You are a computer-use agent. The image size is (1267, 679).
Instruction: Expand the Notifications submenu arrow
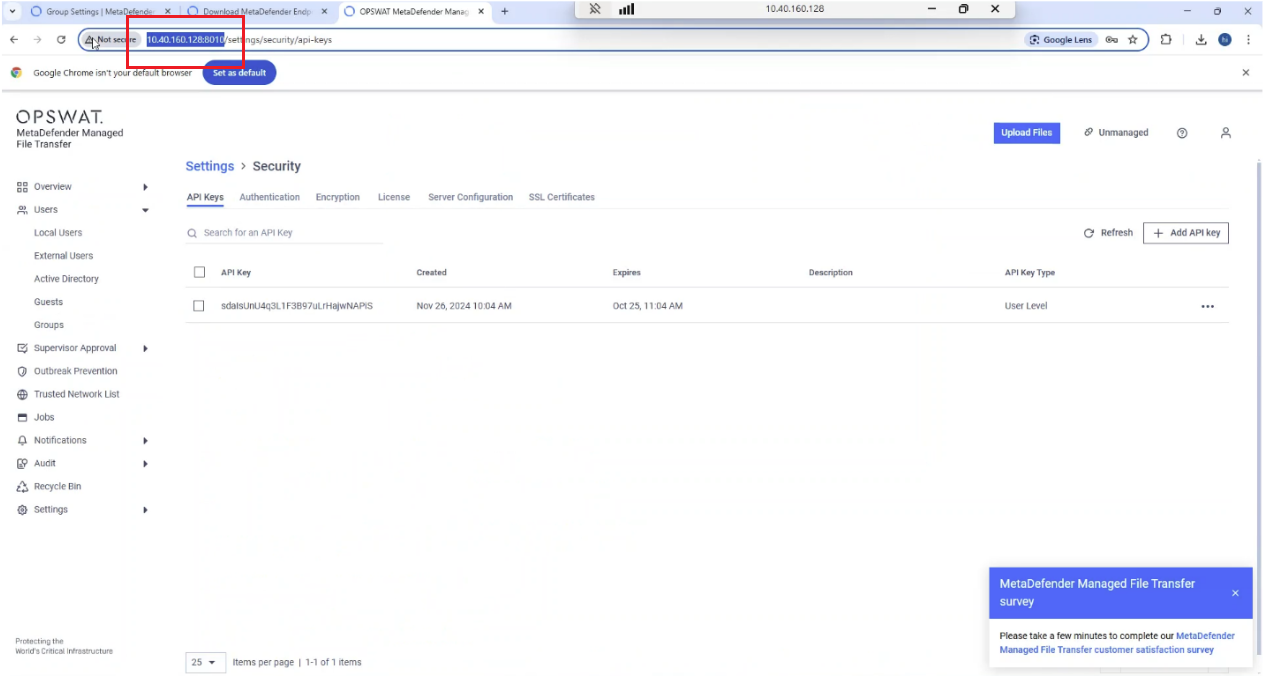(145, 440)
